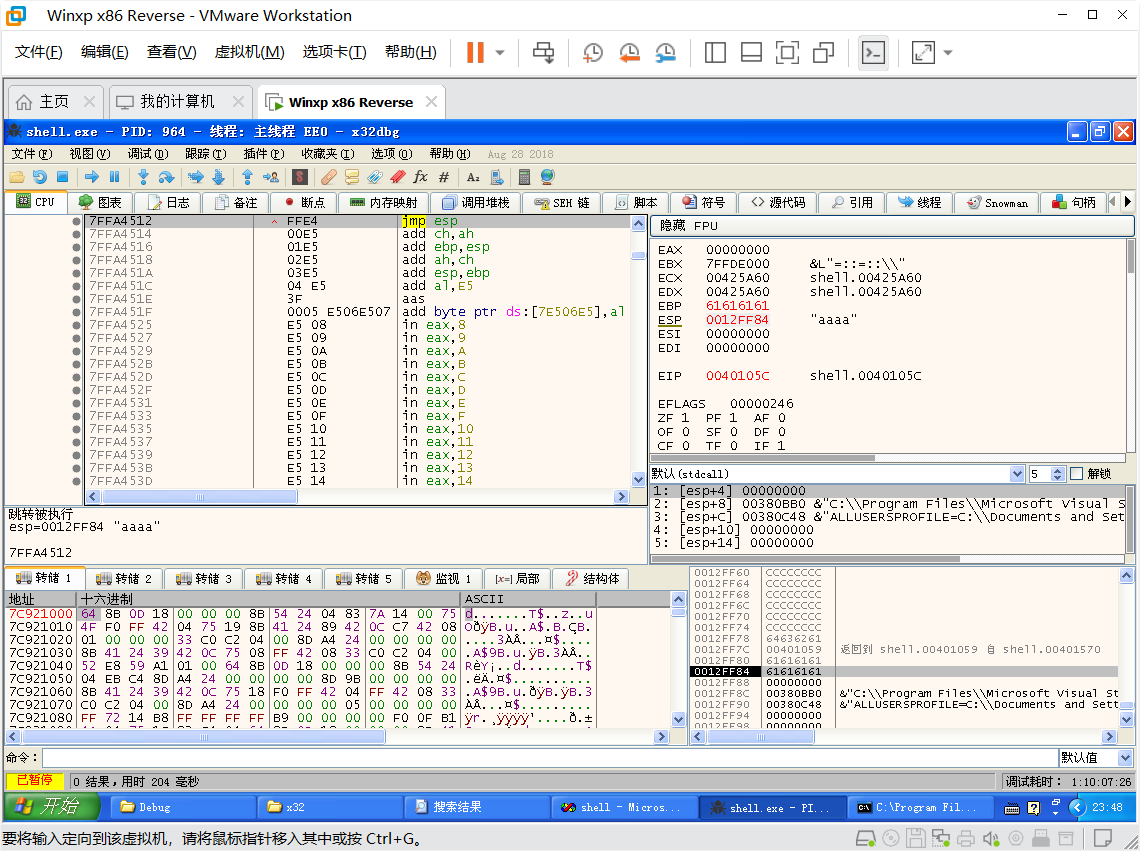Toggle breakpoint bullet at address 7FFA4539

(76, 455)
